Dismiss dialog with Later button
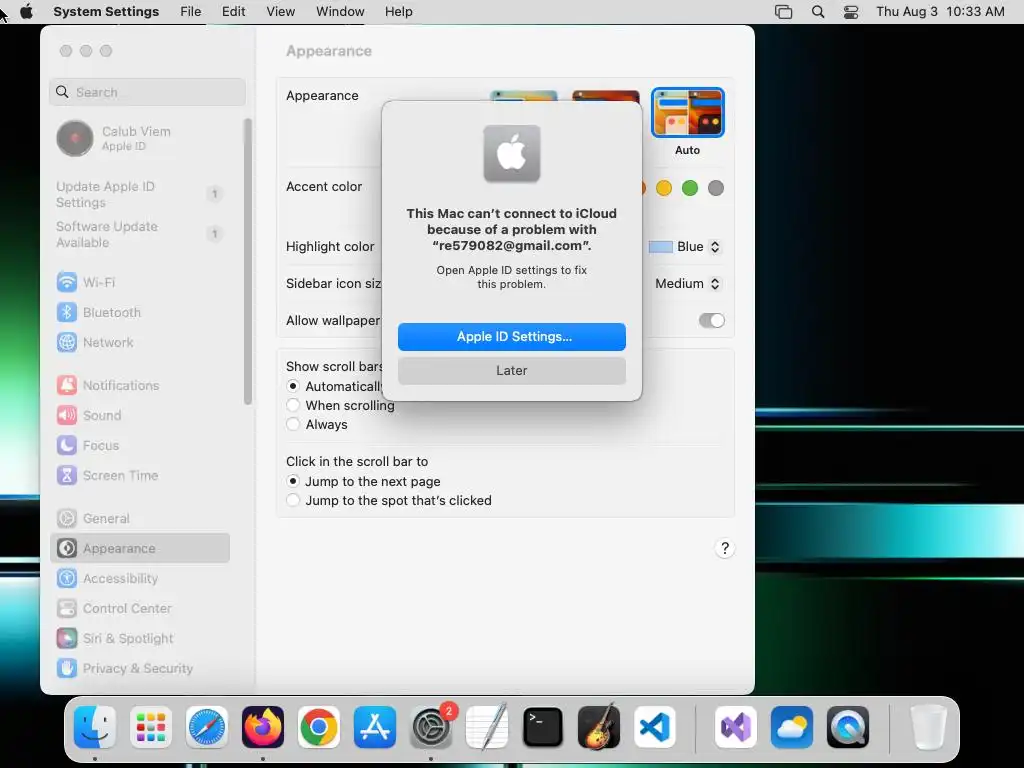Screen dimensions: 1024x768 pos(512,371)
